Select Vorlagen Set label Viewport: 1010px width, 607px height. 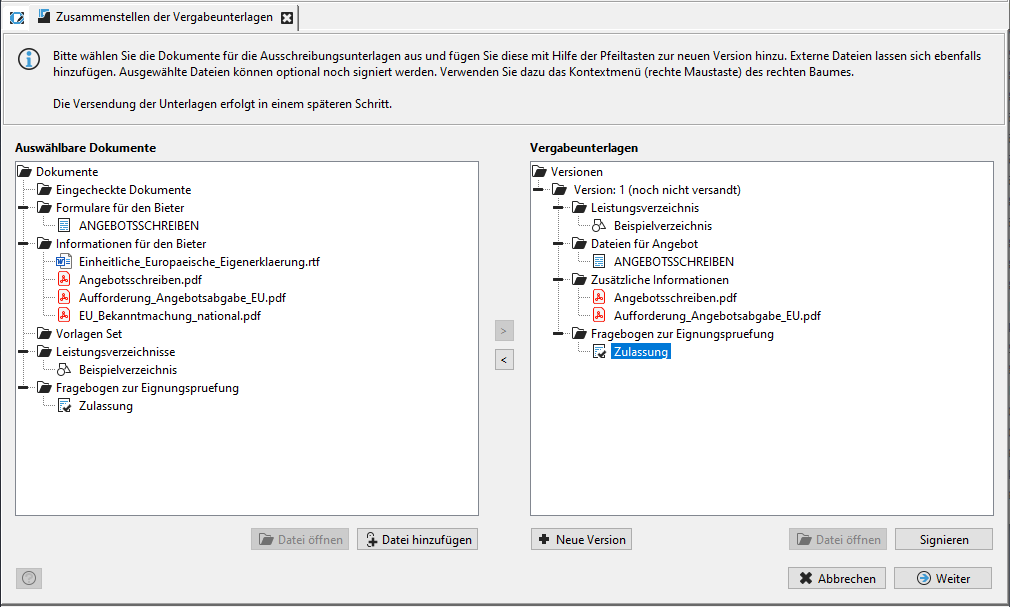pos(89,334)
